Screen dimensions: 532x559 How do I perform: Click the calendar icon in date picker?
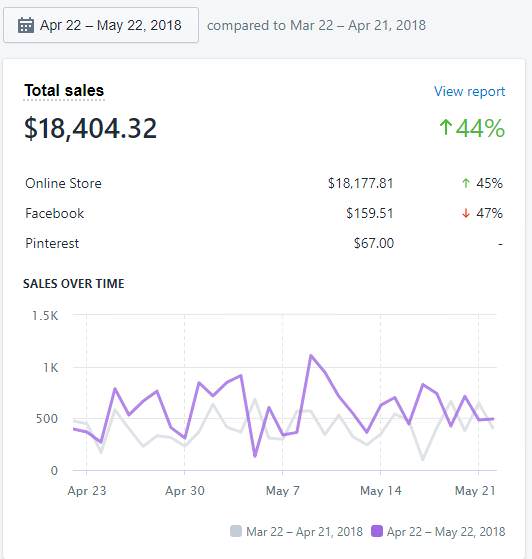tap(26, 25)
